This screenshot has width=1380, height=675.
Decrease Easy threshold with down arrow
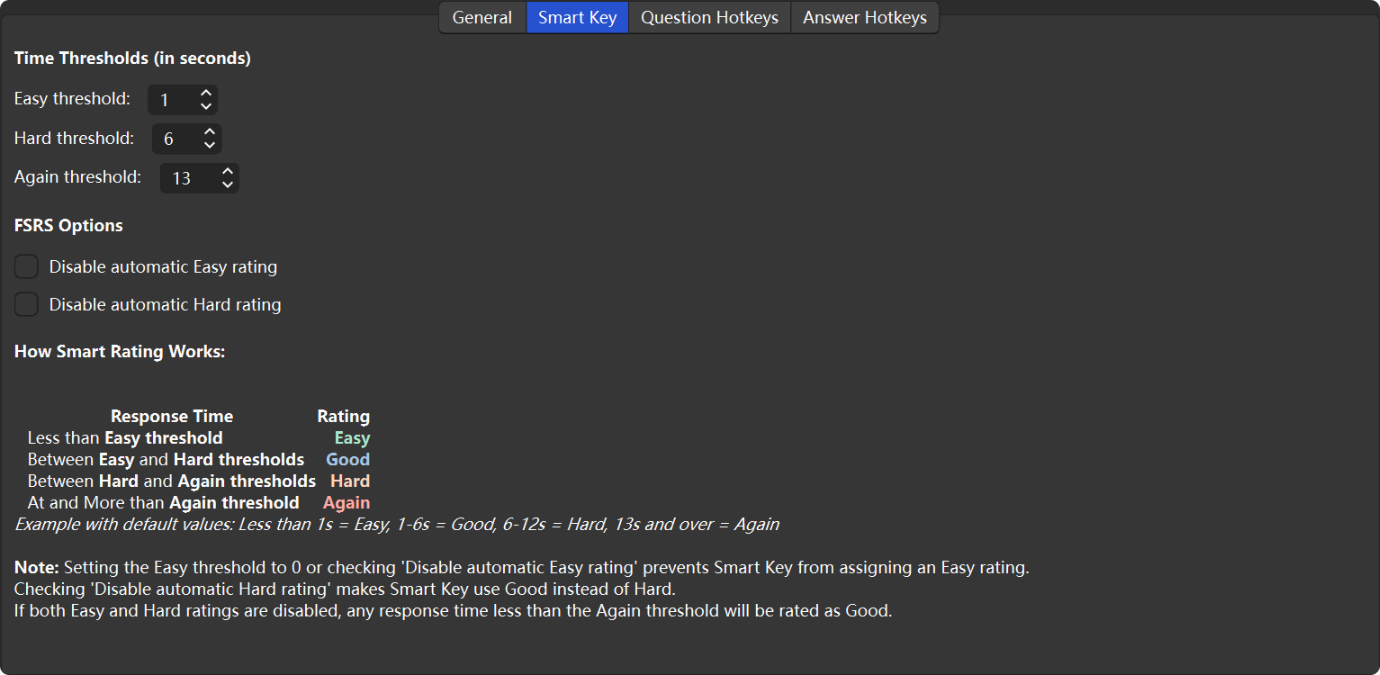click(x=206, y=106)
